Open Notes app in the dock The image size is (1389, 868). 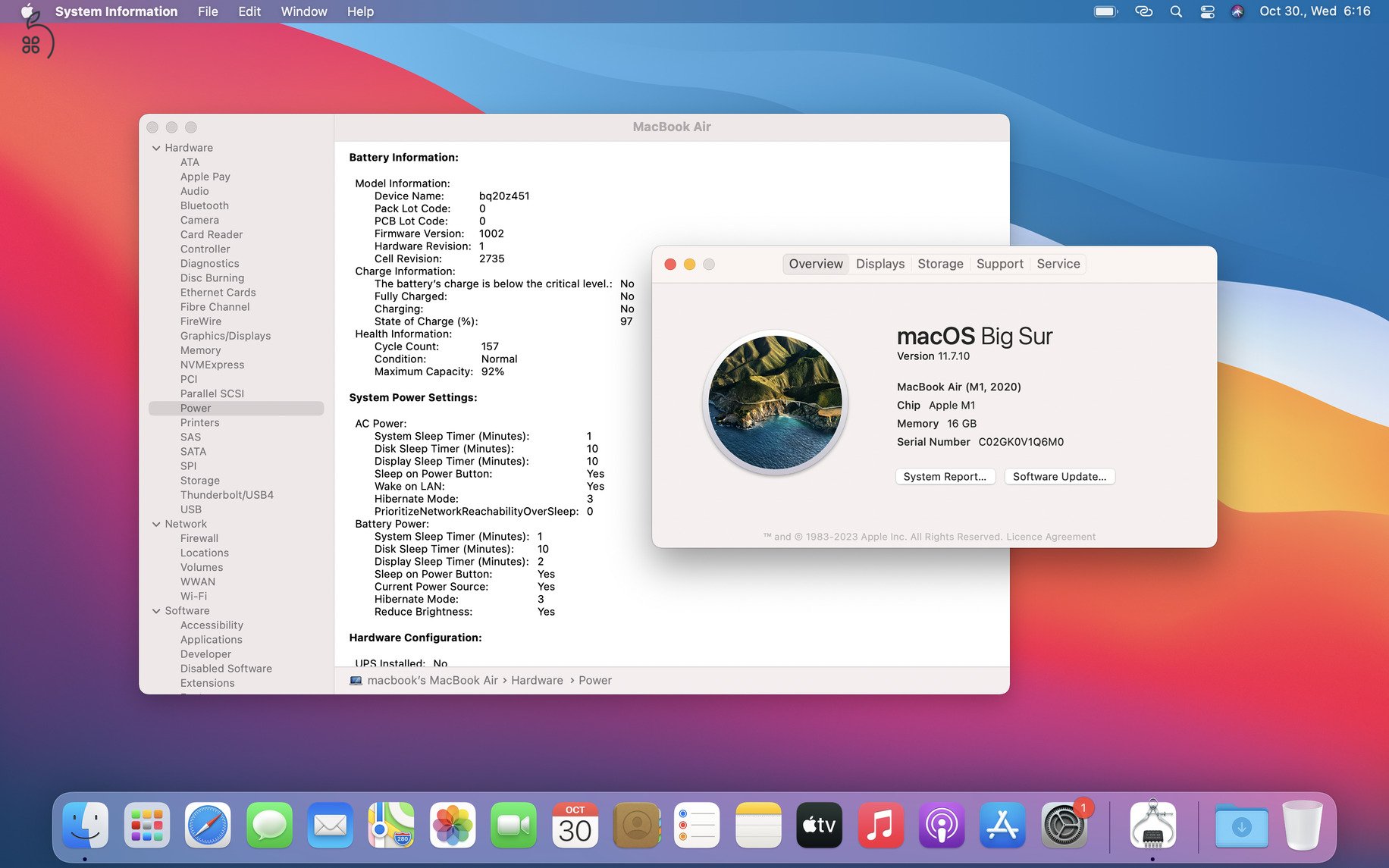pyautogui.click(x=758, y=825)
